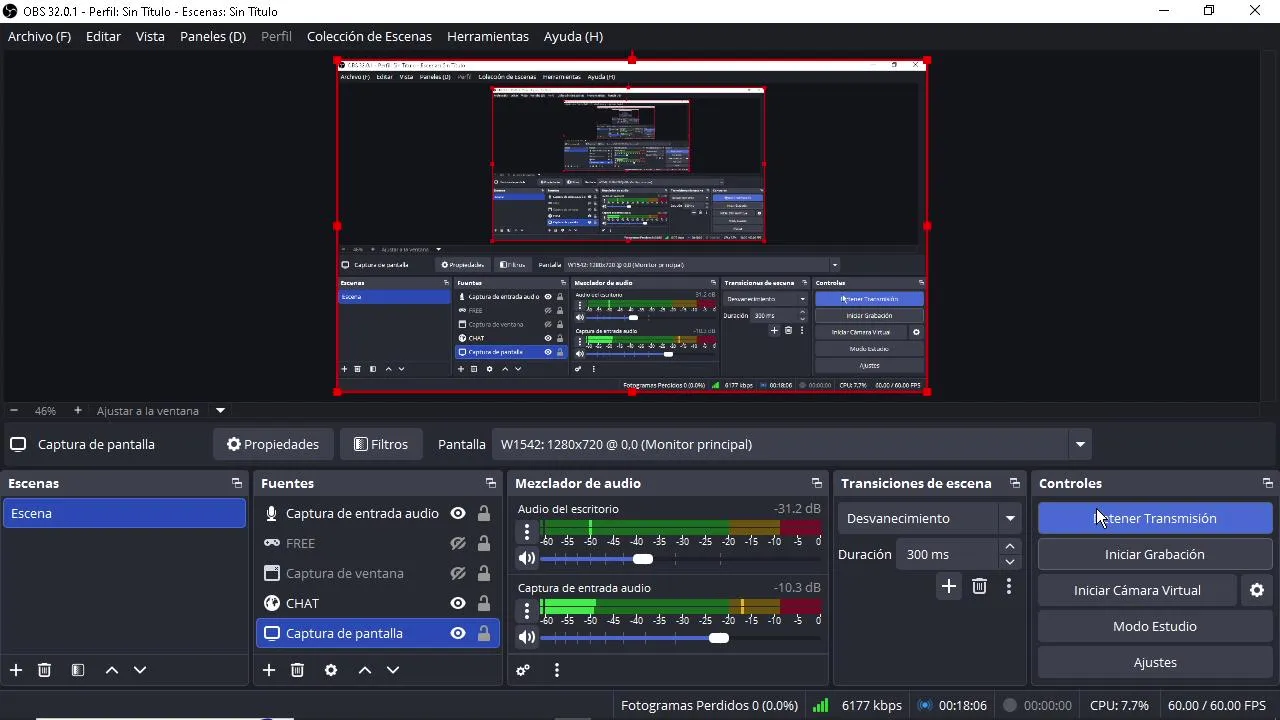Open Ajustes settings button

1155,662
